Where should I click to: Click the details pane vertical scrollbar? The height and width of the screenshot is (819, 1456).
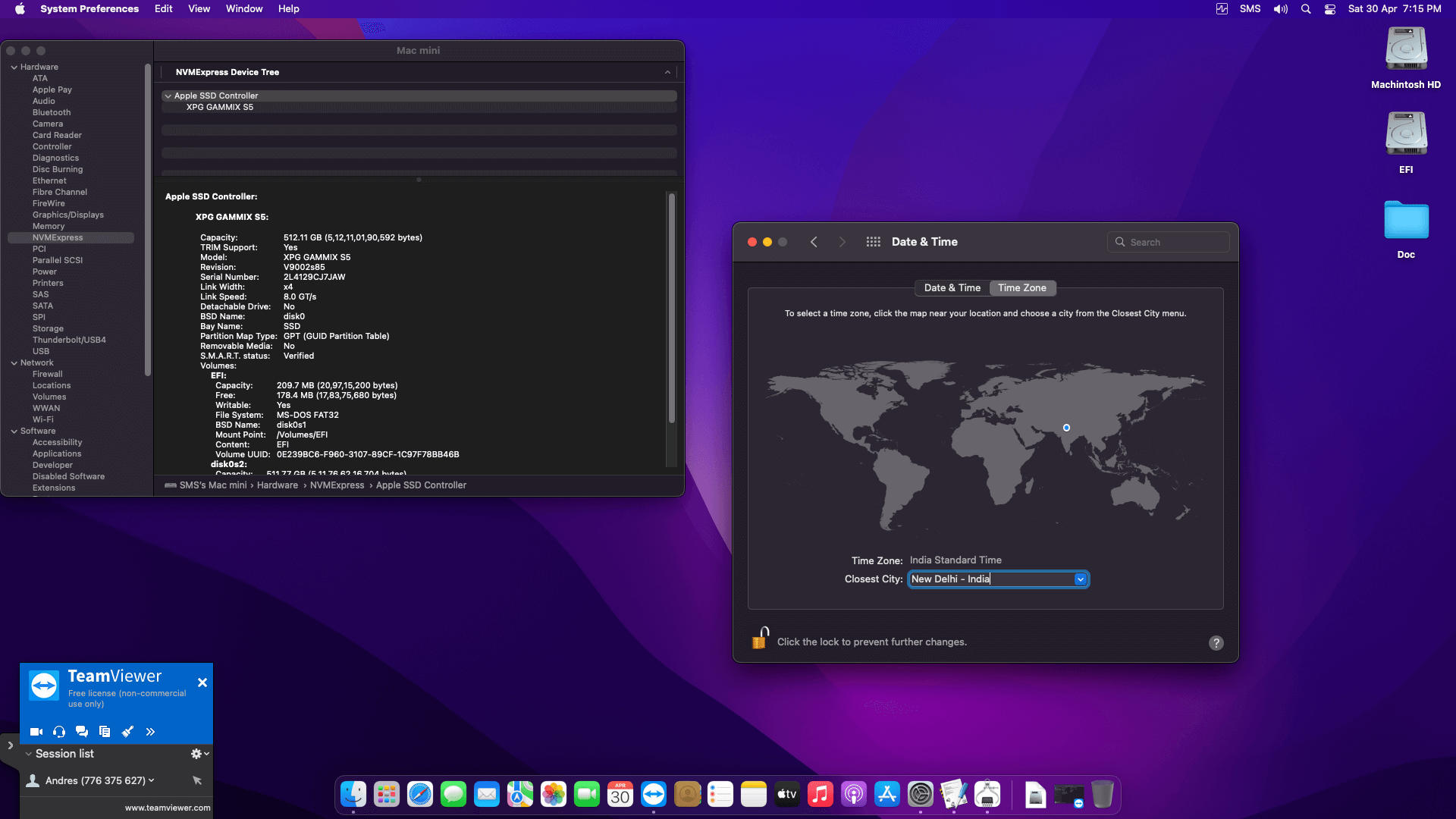(671, 308)
